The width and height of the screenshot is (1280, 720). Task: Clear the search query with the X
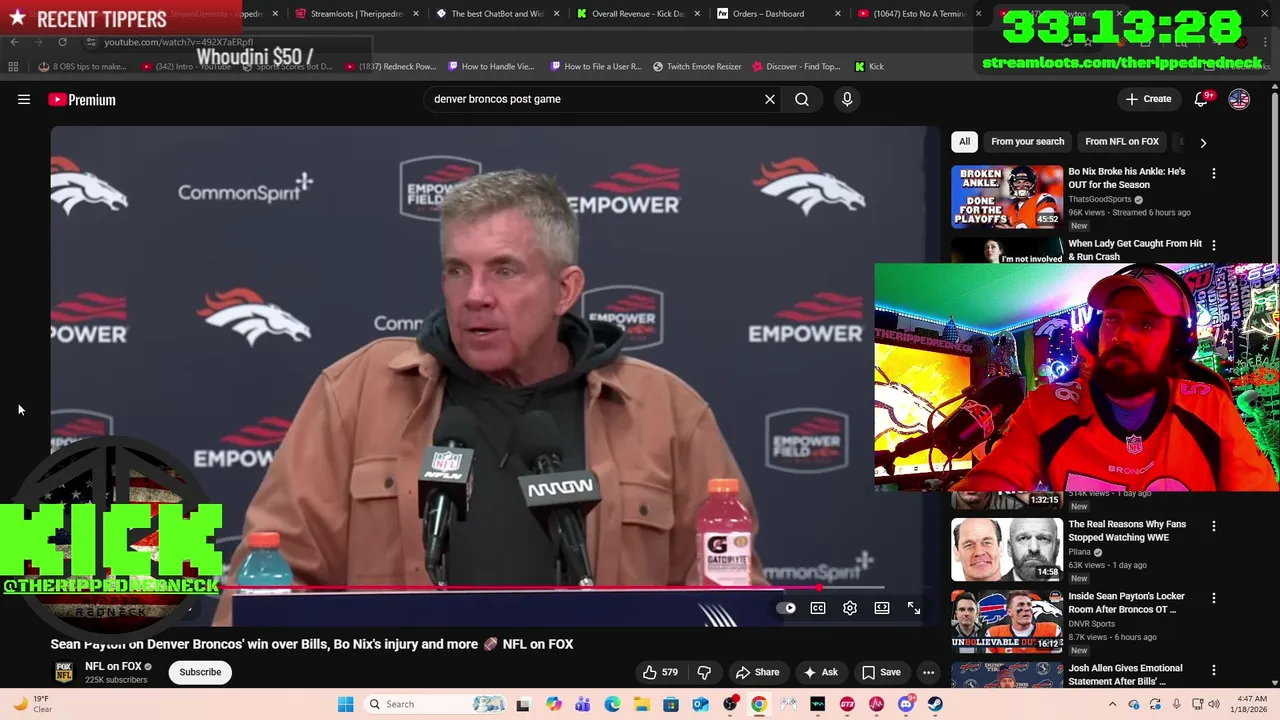pos(770,99)
